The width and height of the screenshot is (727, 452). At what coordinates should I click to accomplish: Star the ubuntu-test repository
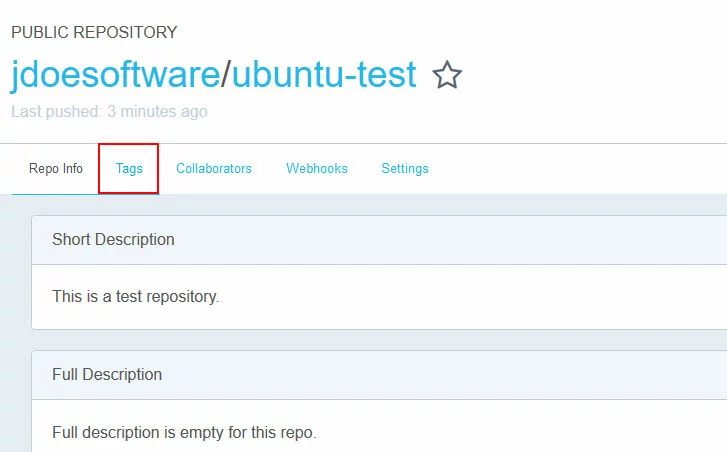click(447, 75)
